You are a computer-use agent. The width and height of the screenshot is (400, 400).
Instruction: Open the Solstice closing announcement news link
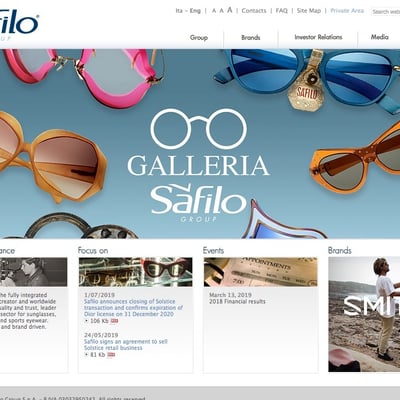(133, 308)
